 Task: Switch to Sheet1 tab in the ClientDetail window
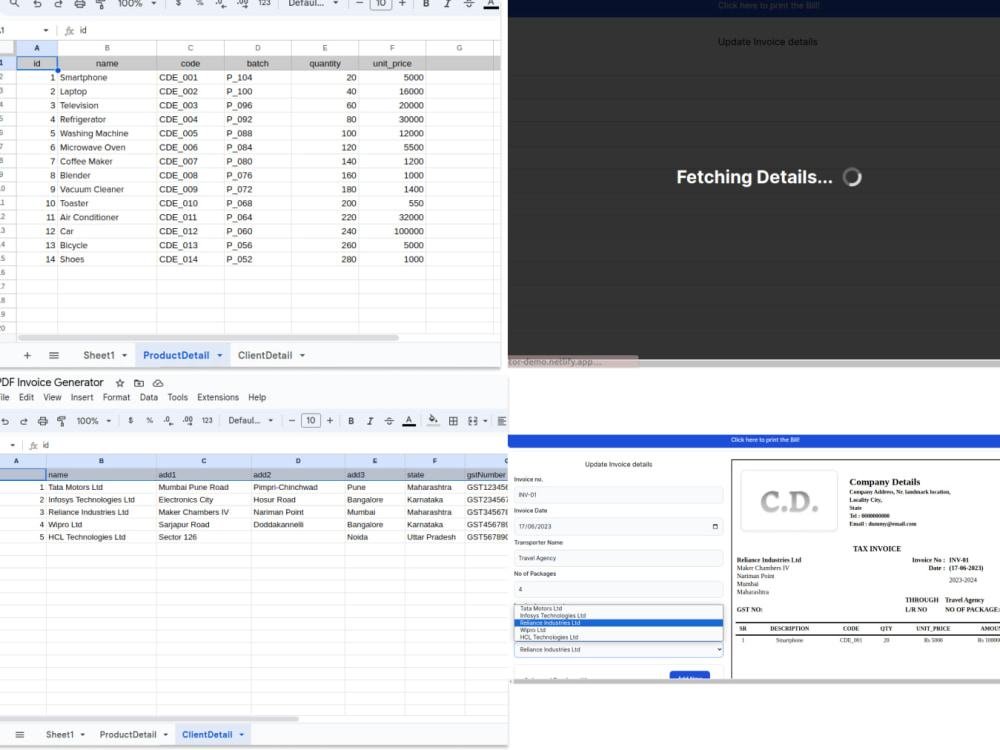pyautogui.click(x=59, y=735)
